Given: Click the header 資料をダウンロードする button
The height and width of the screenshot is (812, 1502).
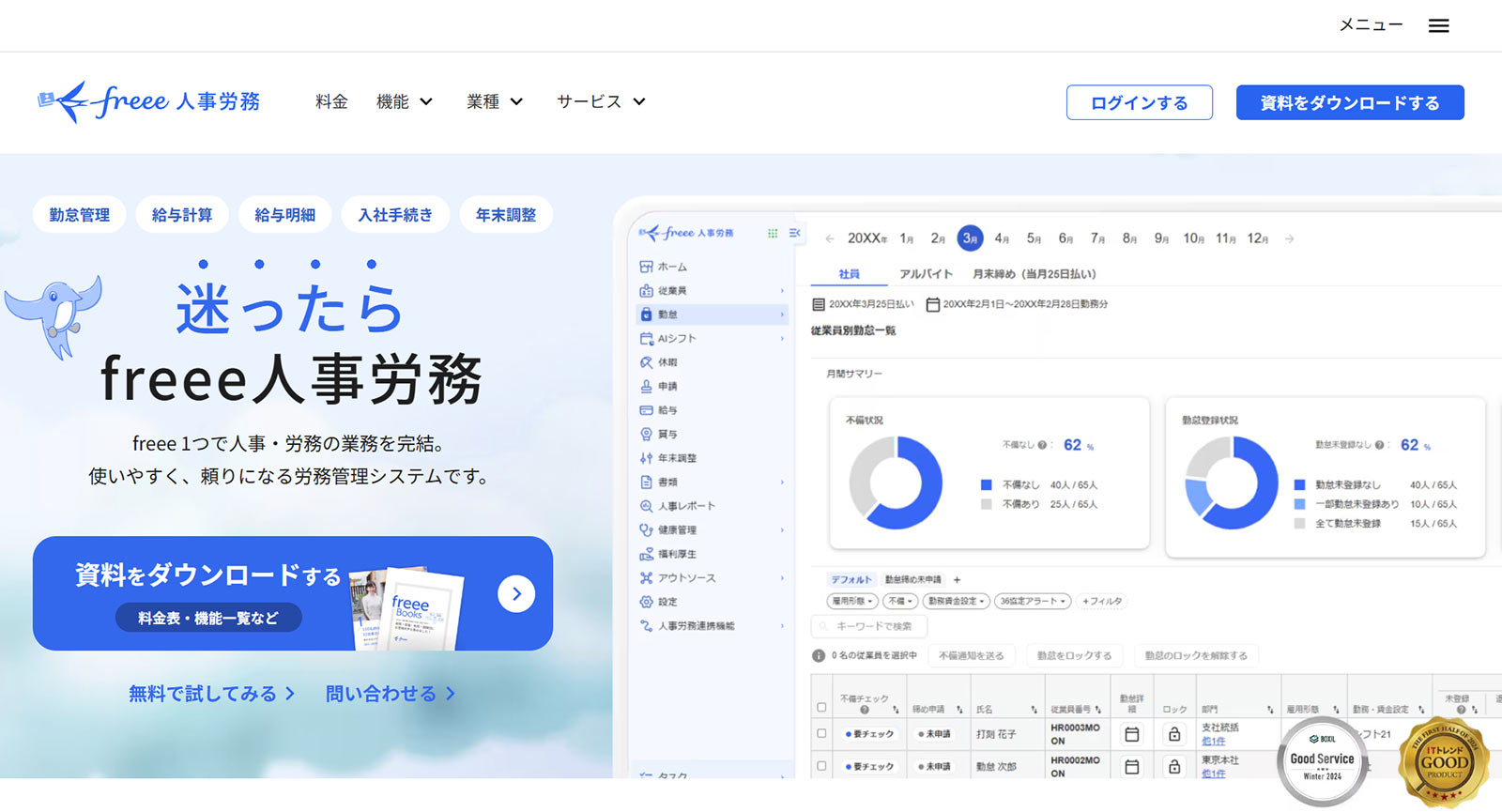Looking at the screenshot, I should [1350, 102].
